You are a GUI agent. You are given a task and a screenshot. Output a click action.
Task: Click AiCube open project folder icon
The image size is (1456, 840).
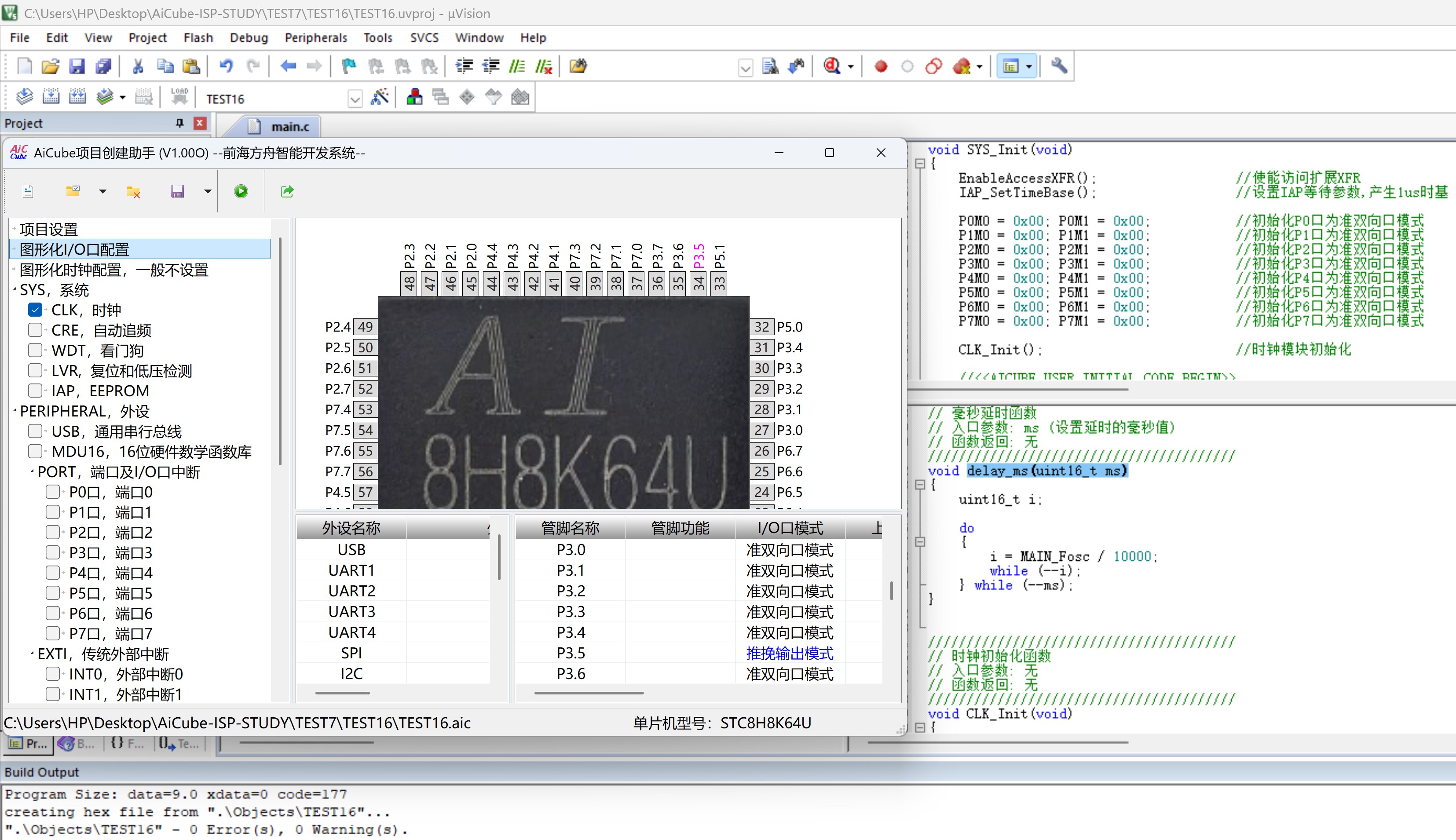pos(73,191)
